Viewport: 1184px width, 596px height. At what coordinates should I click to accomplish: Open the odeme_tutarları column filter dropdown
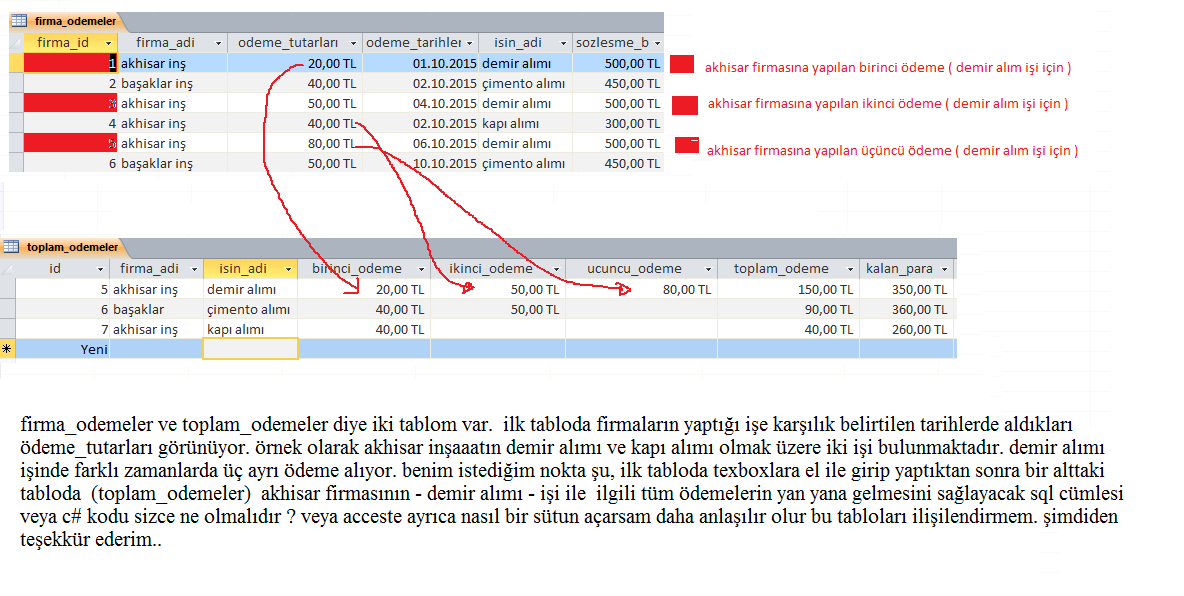point(353,43)
